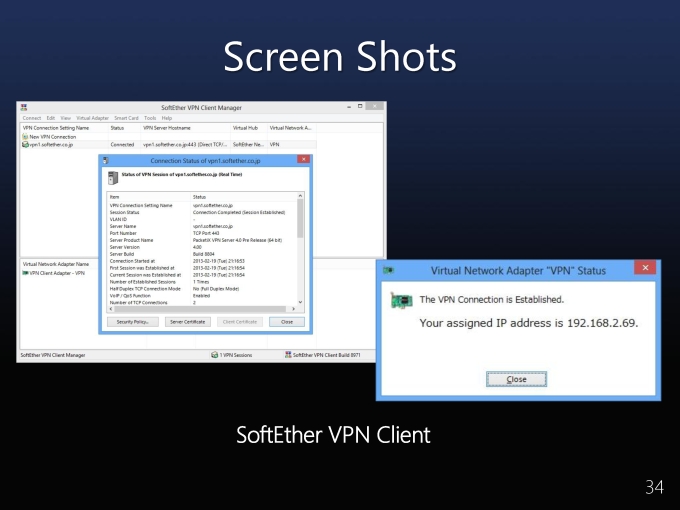Viewport: 680px width, 510px height.
Task: Click the Virtual Network Adapter Status title icon
Action: pos(389,270)
